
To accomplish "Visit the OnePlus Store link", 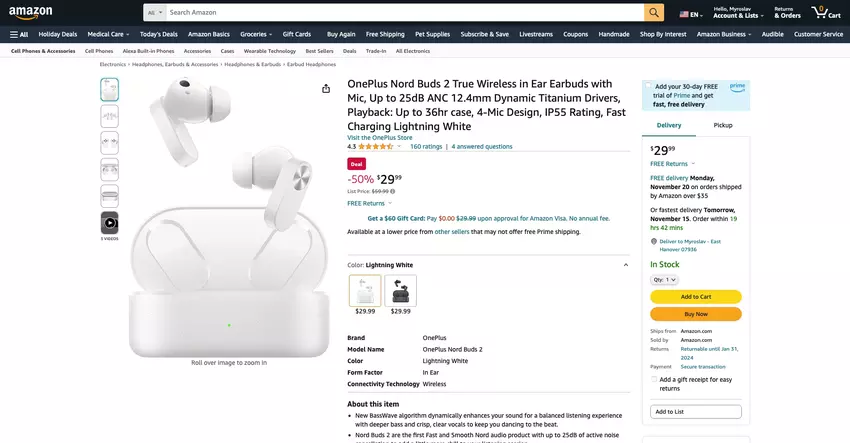I will click(x=379, y=138).
